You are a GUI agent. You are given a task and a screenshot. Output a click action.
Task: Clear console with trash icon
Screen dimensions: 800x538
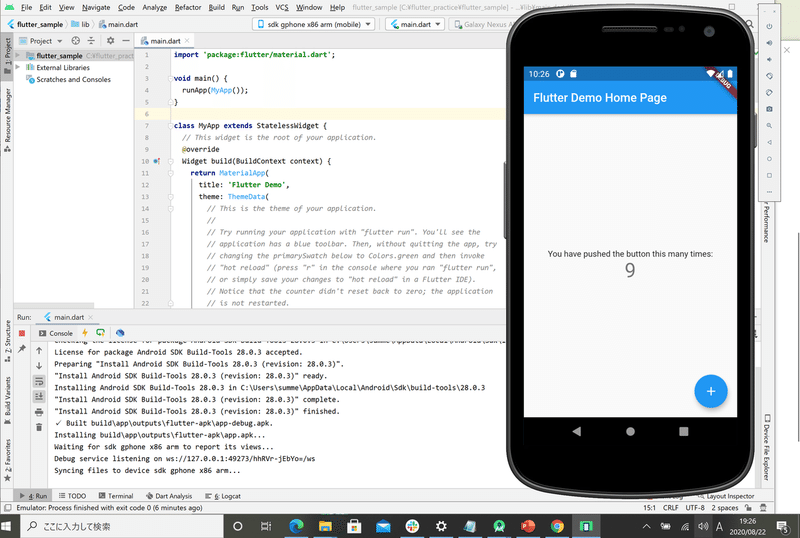pyautogui.click(x=39, y=427)
